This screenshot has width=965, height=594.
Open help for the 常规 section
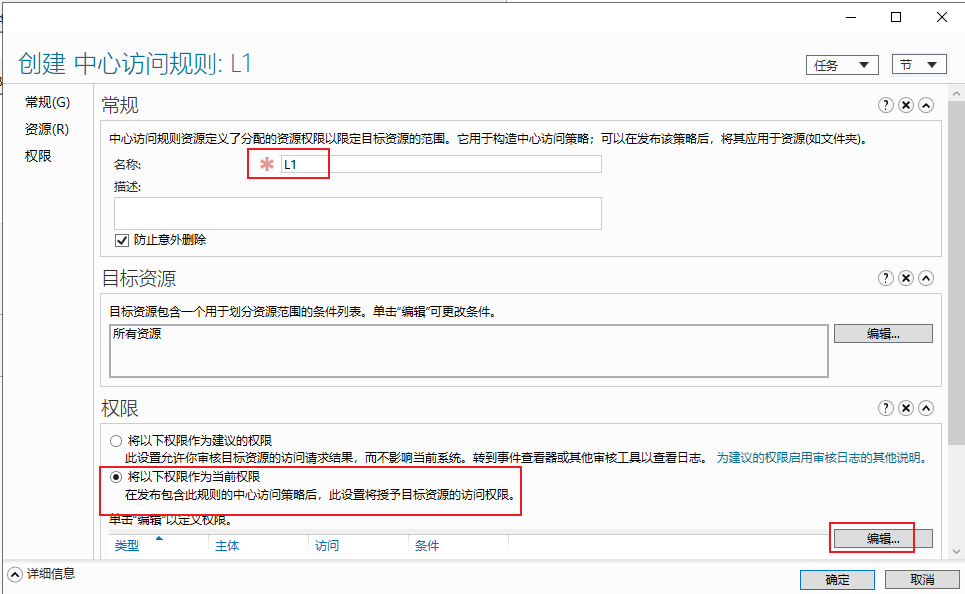click(x=885, y=105)
